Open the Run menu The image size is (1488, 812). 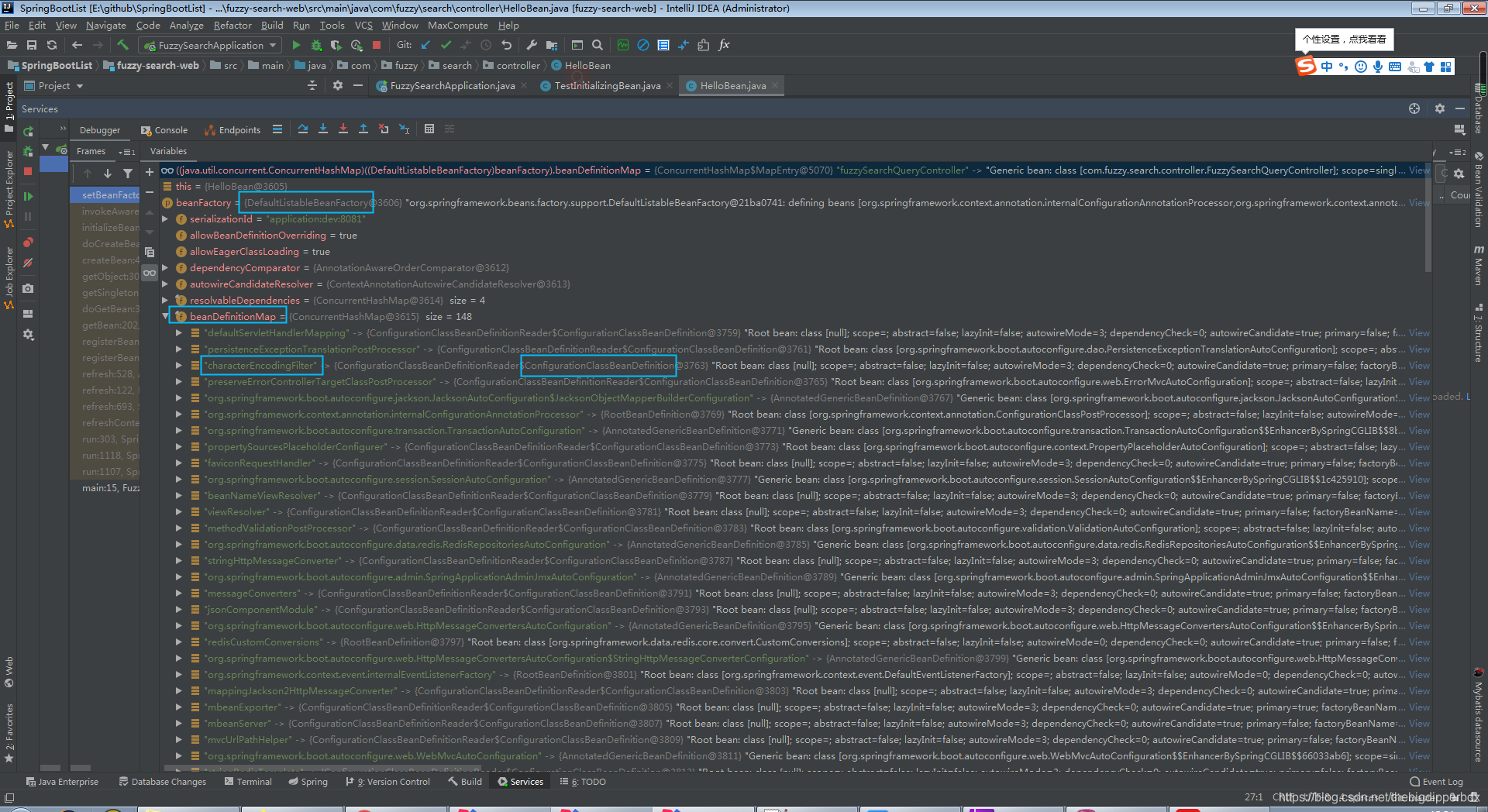(301, 25)
